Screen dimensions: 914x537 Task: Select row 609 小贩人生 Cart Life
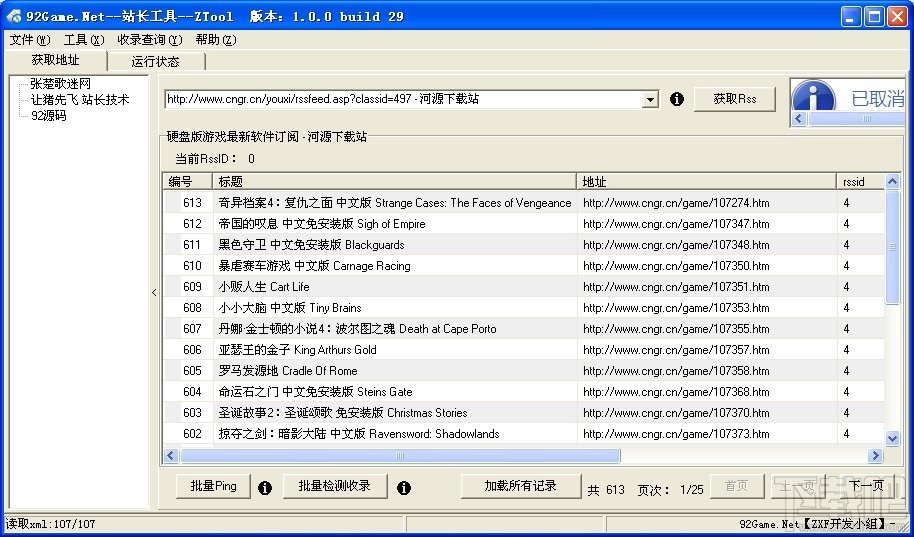[523, 287]
